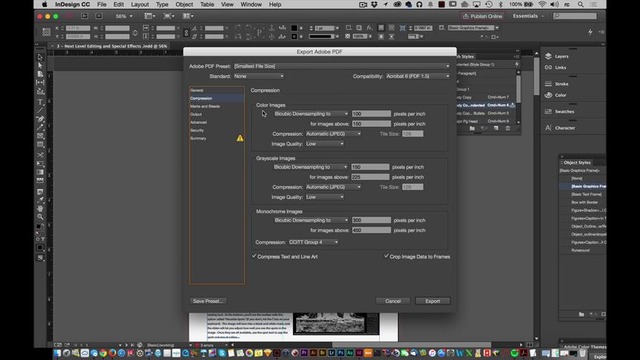
Task: Switch to the Advanced section
Action: [x=217, y=122]
